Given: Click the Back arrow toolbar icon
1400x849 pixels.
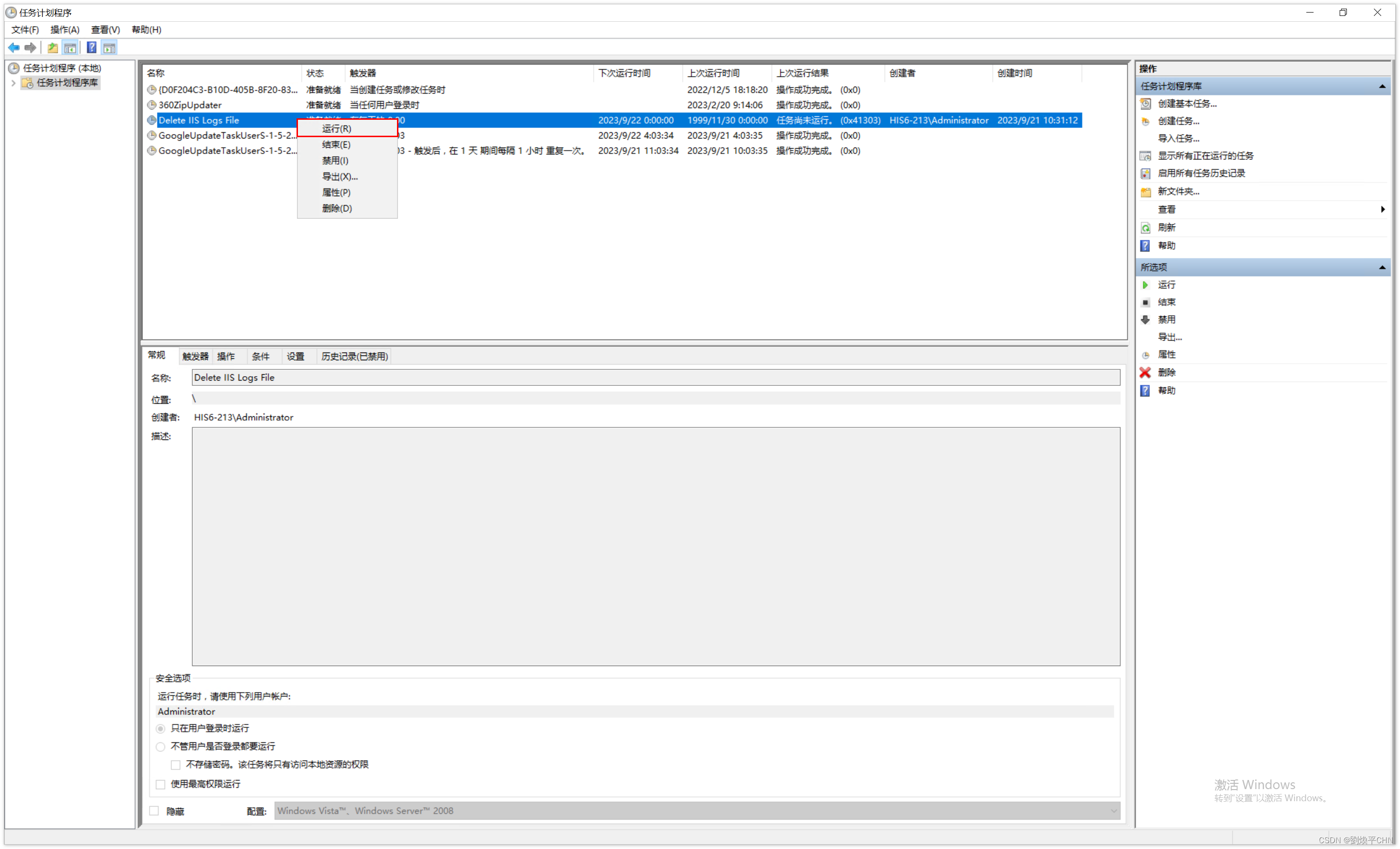Looking at the screenshot, I should (x=14, y=48).
